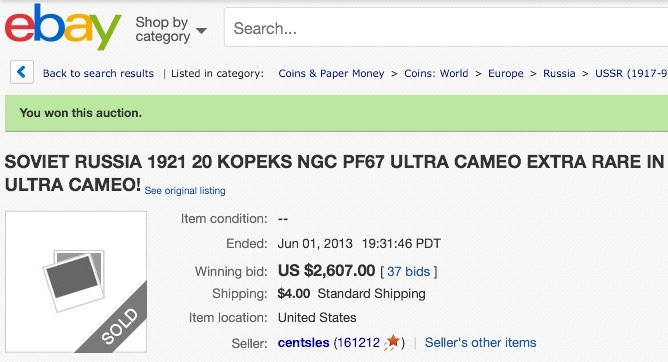Open the USSR (1917-9... category link
The image size is (668, 362).
tap(631, 73)
